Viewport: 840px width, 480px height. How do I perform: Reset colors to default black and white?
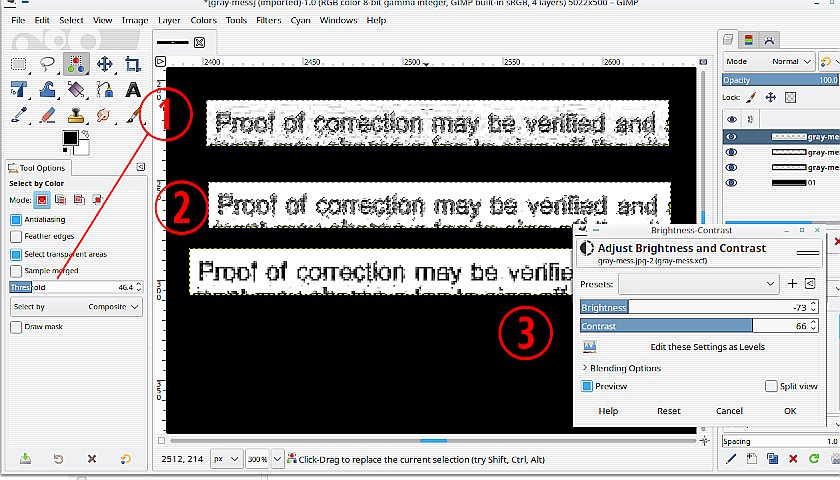click(x=66, y=153)
